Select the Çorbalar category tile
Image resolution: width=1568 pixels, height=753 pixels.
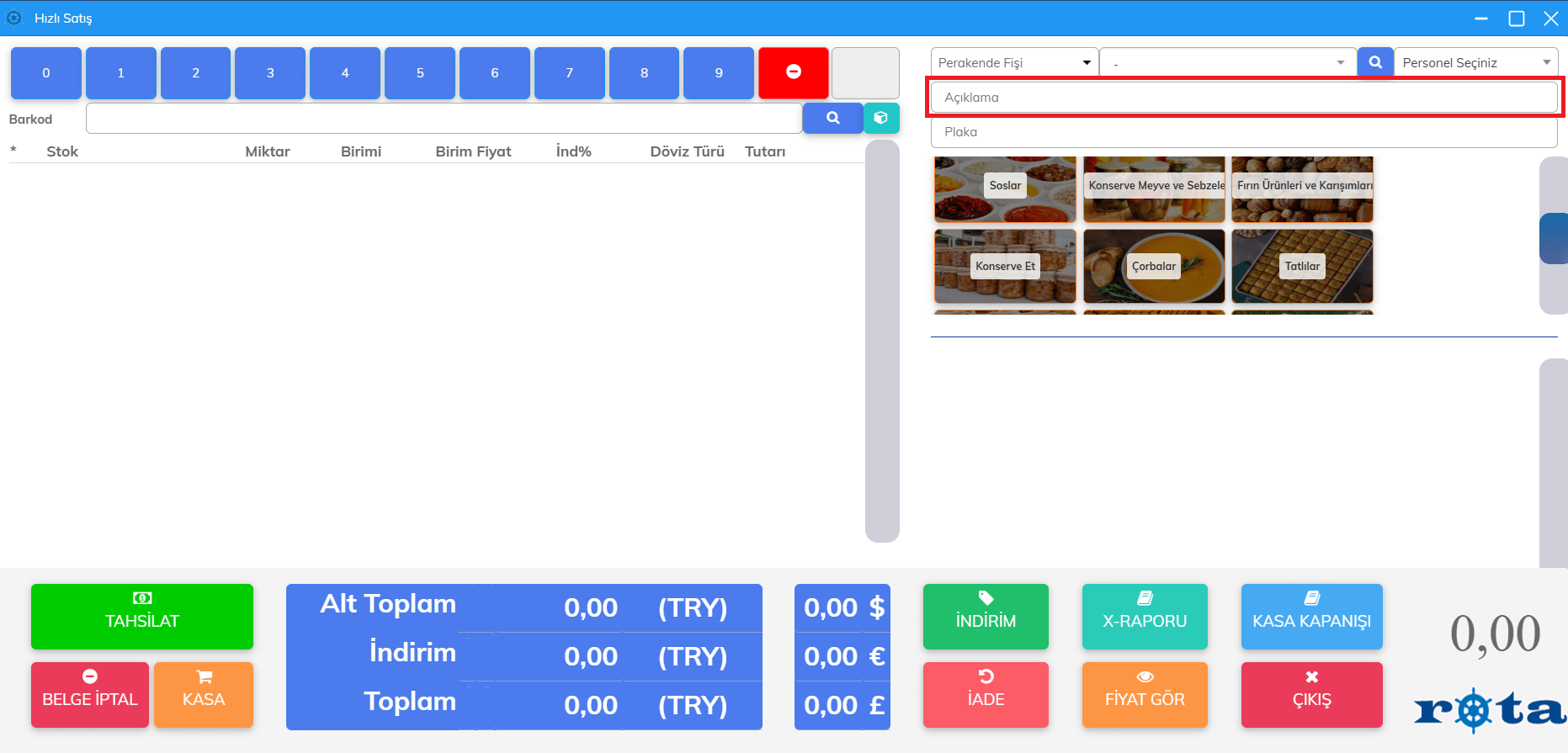[1154, 267]
